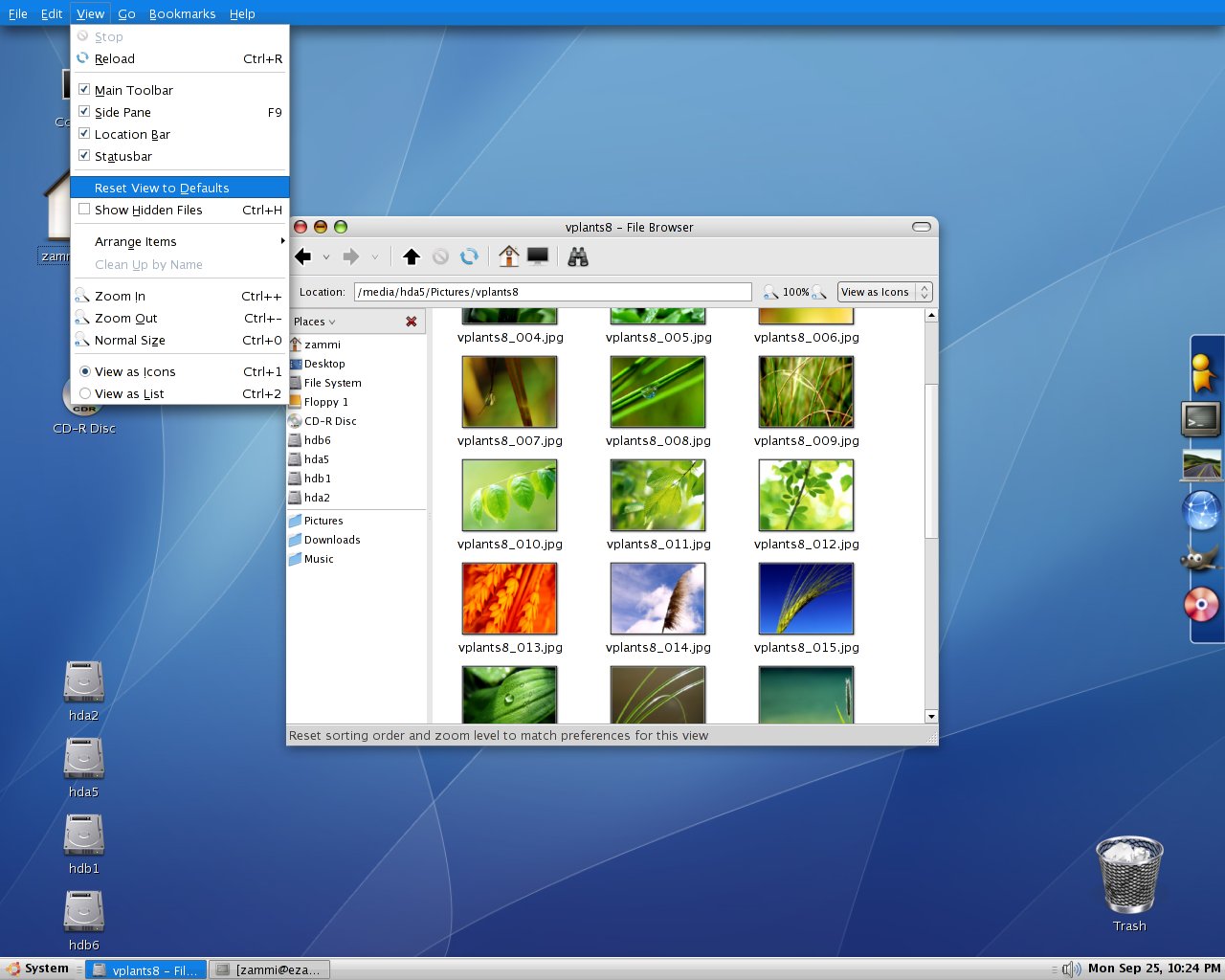Launch web browser globe in dock
Image resolution: width=1225 pixels, height=980 pixels.
click(1201, 510)
